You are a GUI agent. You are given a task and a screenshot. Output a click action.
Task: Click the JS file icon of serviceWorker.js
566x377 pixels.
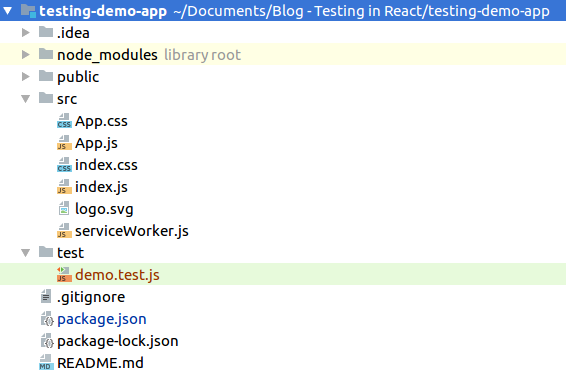tap(64, 231)
